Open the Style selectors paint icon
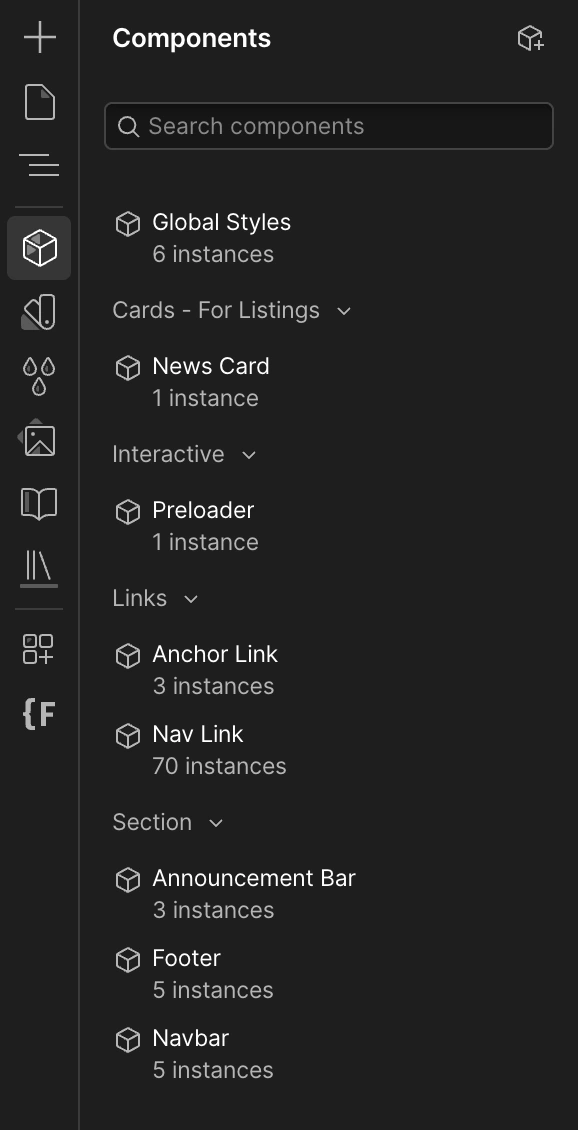Screen dimensions: 578x1130 coord(39,312)
